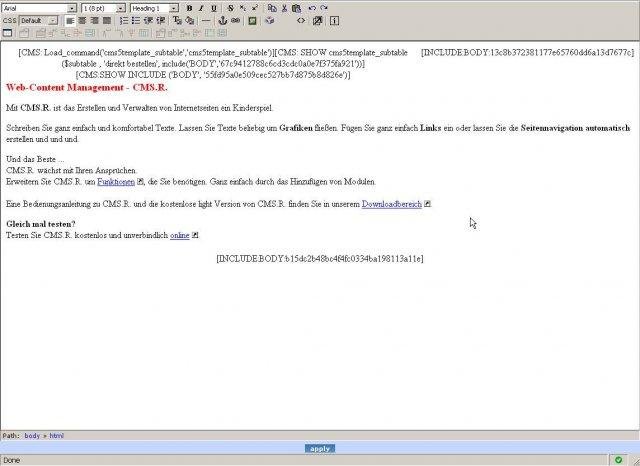
Task: Click the external link icon after Downloadbereich
Action: 427,204
